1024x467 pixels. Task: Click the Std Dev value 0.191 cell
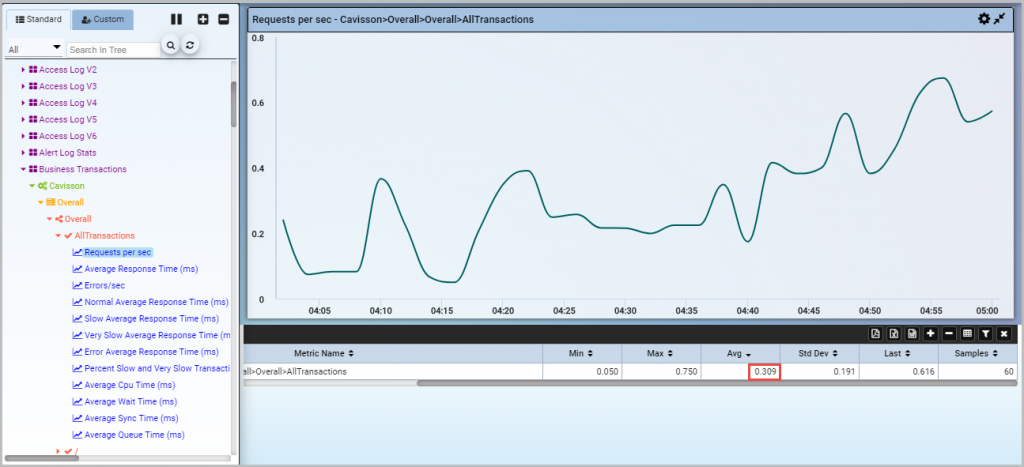click(820, 372)
